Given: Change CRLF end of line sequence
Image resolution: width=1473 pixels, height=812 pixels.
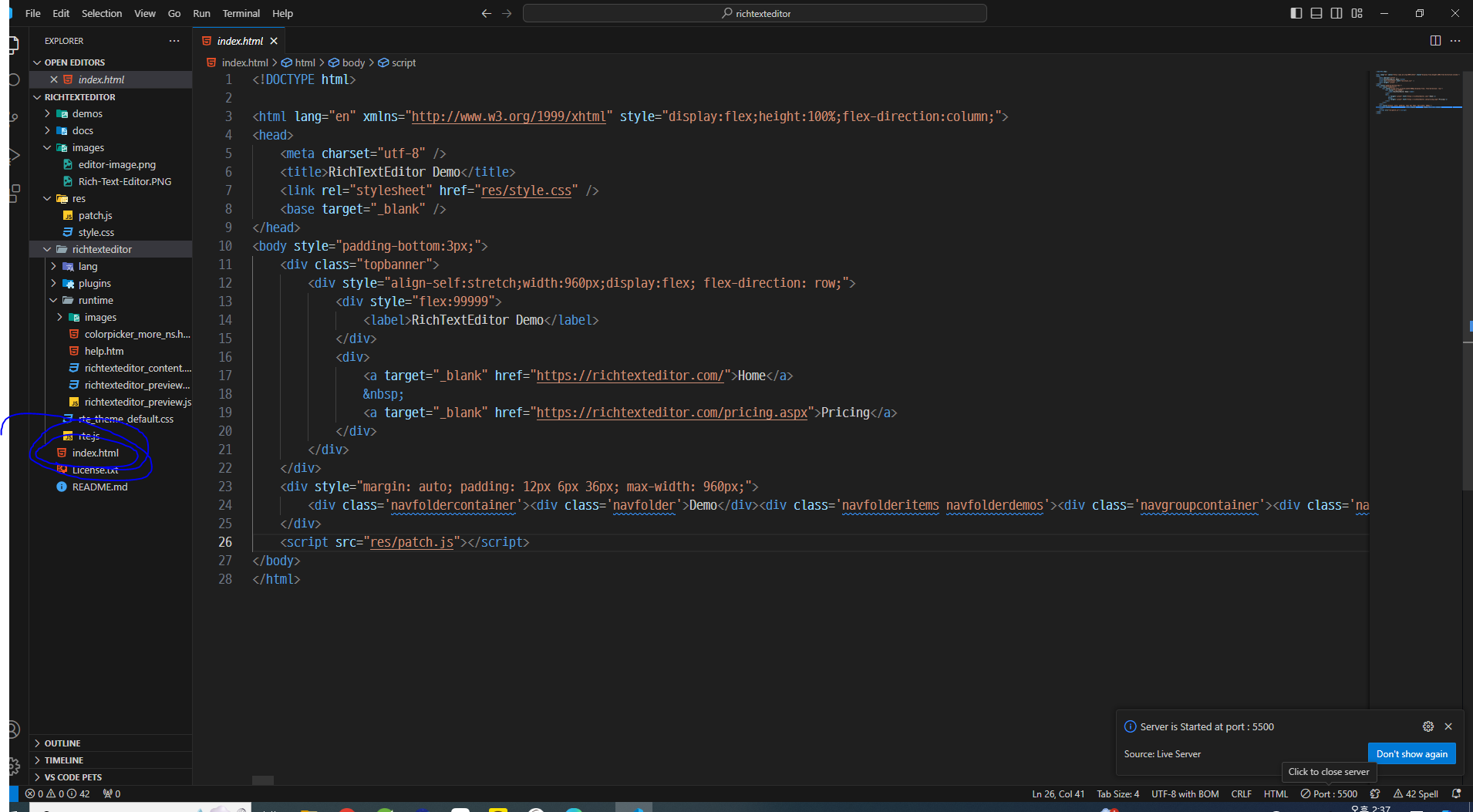Looking at the screenshot, I should point(1242,793).
